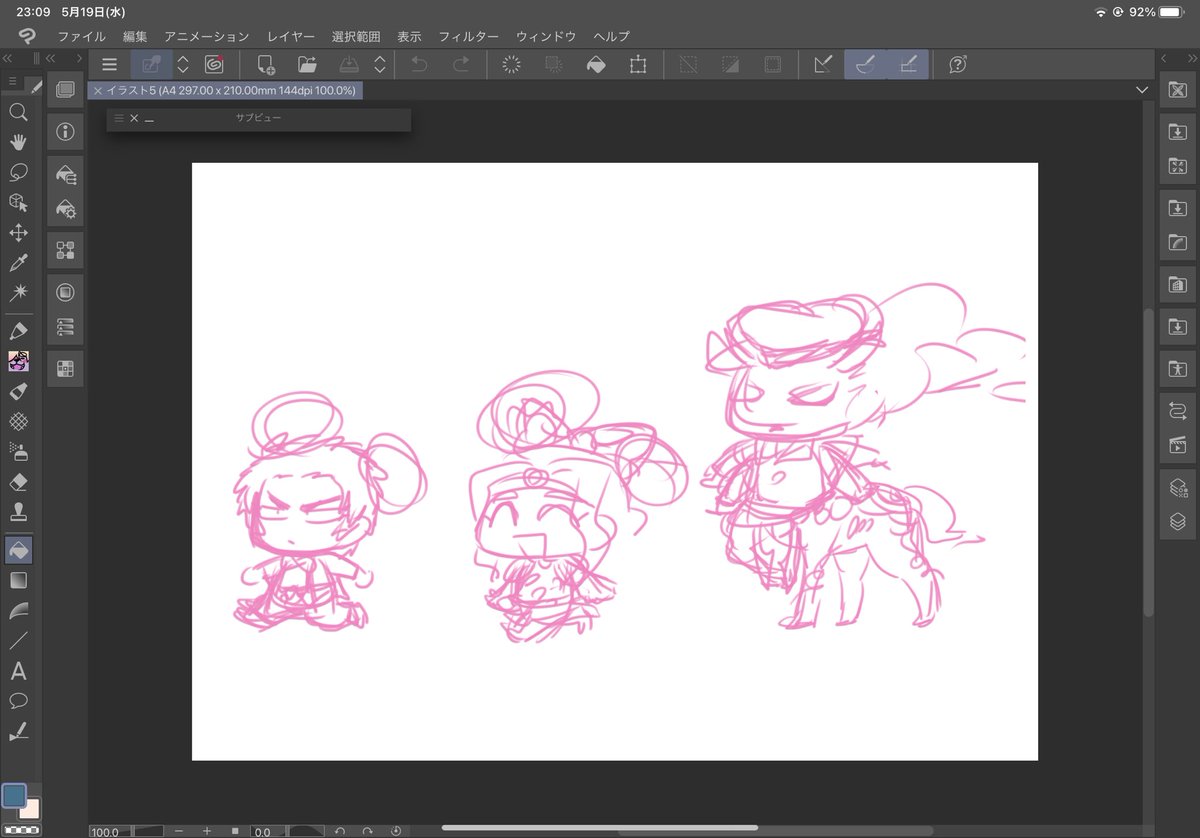
Task: Open the ファイル menu
Action: (x=82, y=36)
